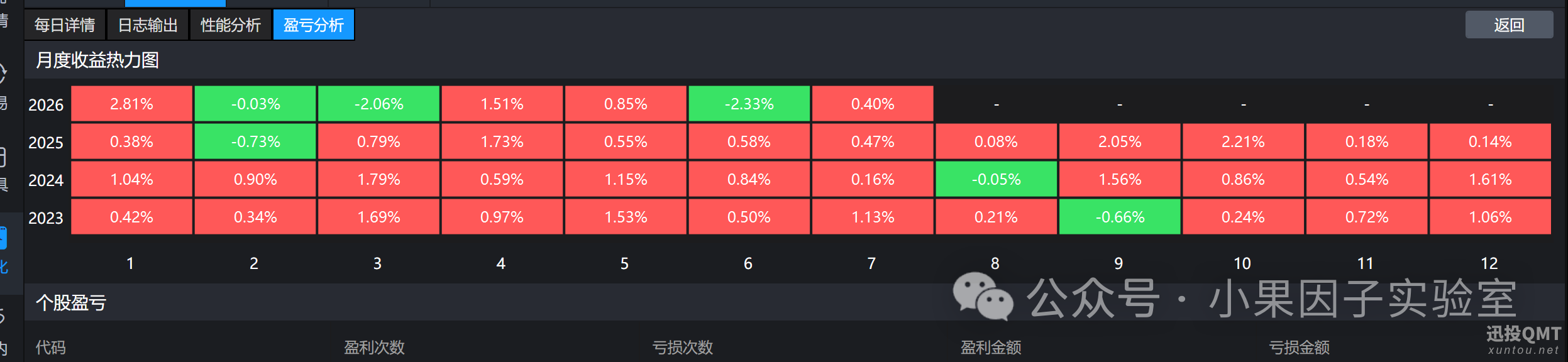
Task: Sort by the 代码 column header
Action: 50,348
